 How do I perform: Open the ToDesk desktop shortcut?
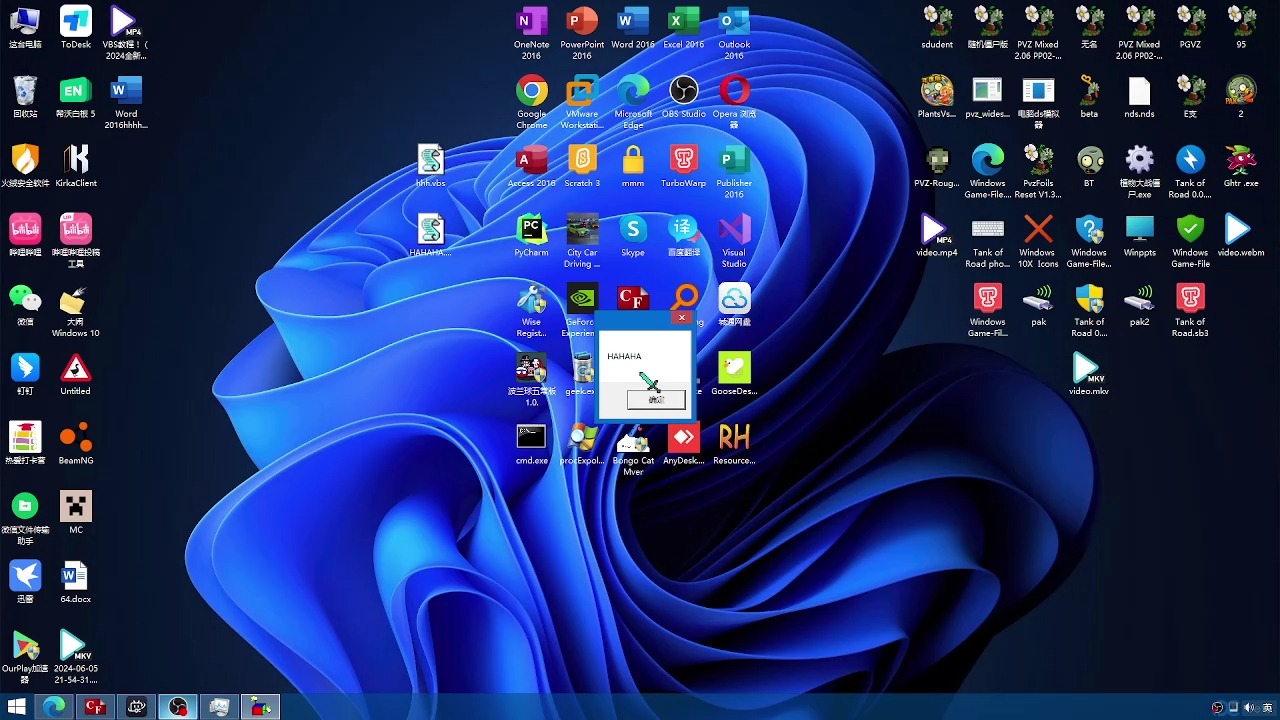76,27
